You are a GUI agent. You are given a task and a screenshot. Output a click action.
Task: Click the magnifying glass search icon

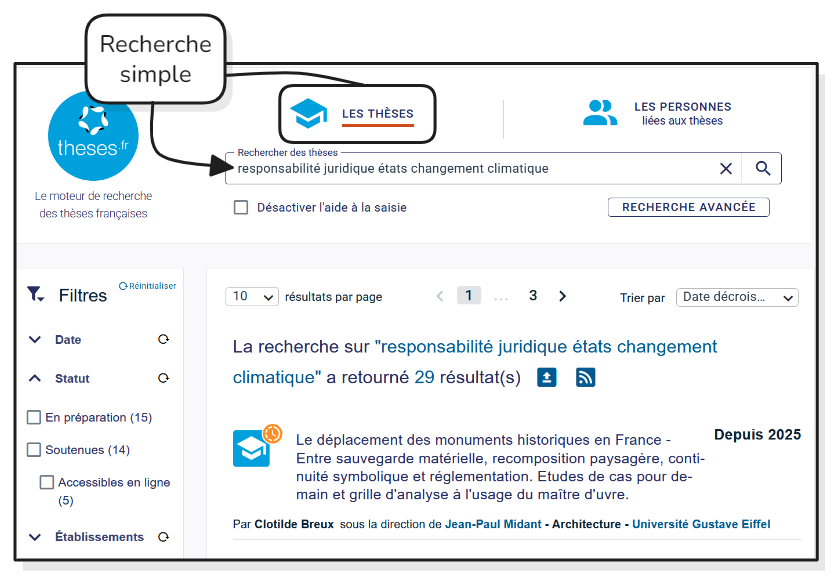[x=762, y=169]
